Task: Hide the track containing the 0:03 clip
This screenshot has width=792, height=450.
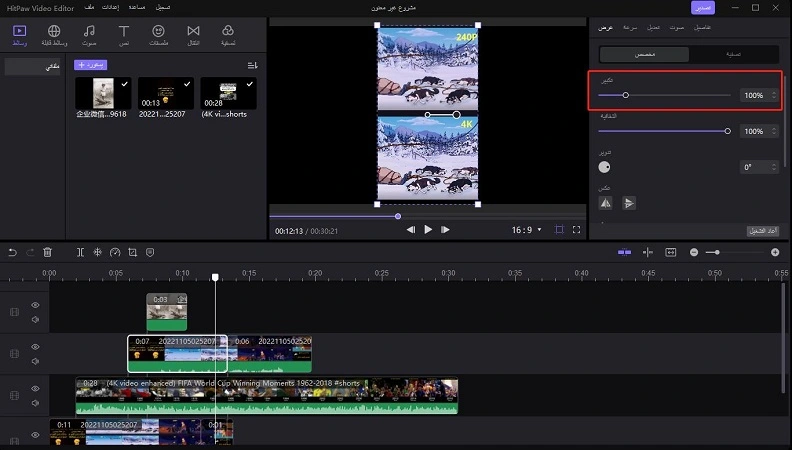Action: coord(35,305)
